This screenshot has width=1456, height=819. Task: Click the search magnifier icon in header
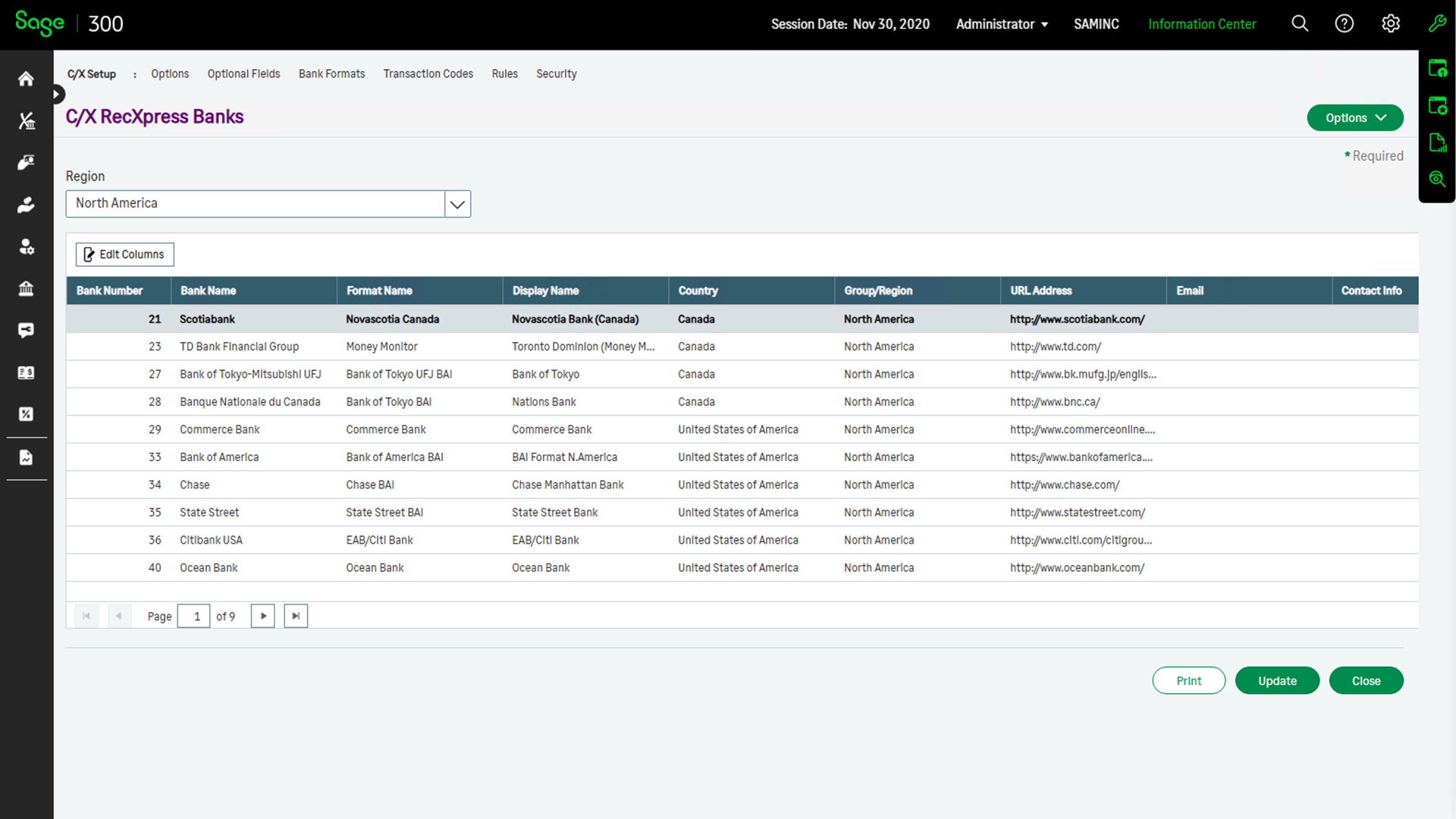1300,24
